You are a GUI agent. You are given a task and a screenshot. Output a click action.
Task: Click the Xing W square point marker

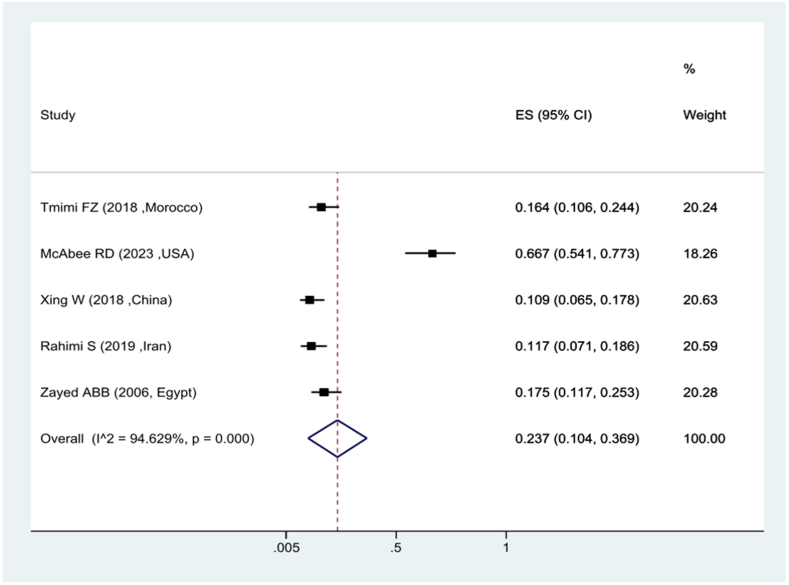(310, 300)
